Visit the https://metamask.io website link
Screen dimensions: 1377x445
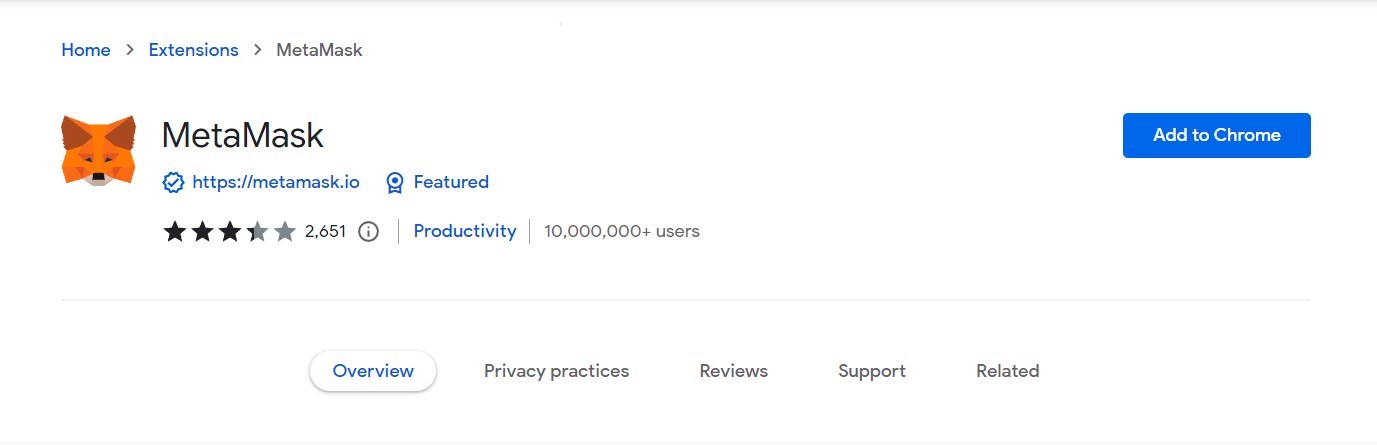pyautogui.click(x=275, y=182)
